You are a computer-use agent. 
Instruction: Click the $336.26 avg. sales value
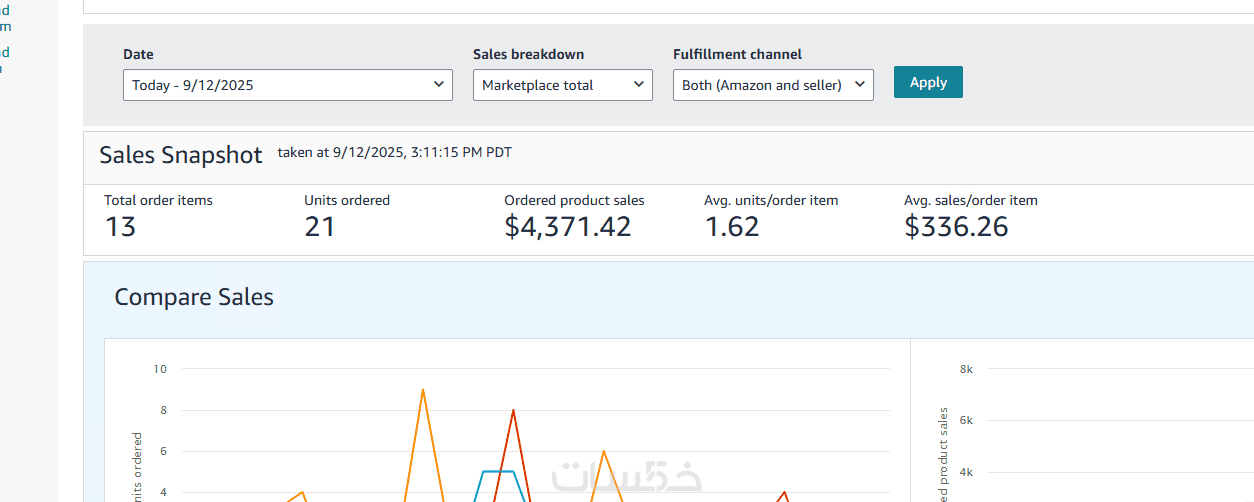point(956,227)
